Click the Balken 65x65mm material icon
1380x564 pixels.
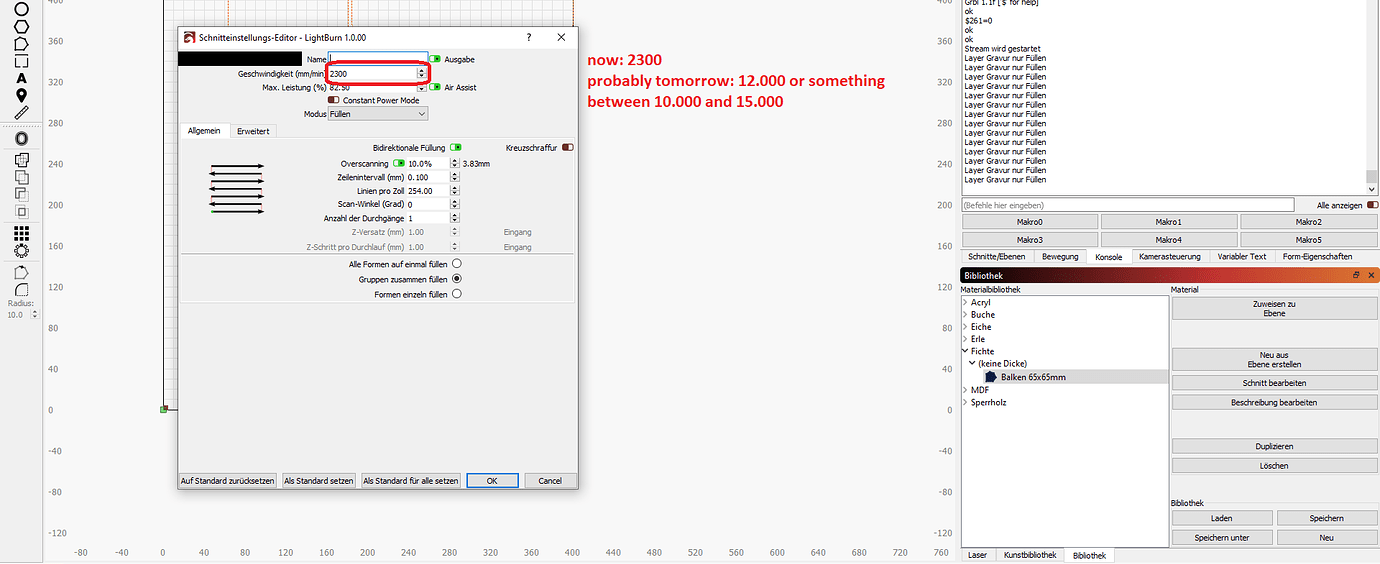pyautogui.click(x=991, y=377)
